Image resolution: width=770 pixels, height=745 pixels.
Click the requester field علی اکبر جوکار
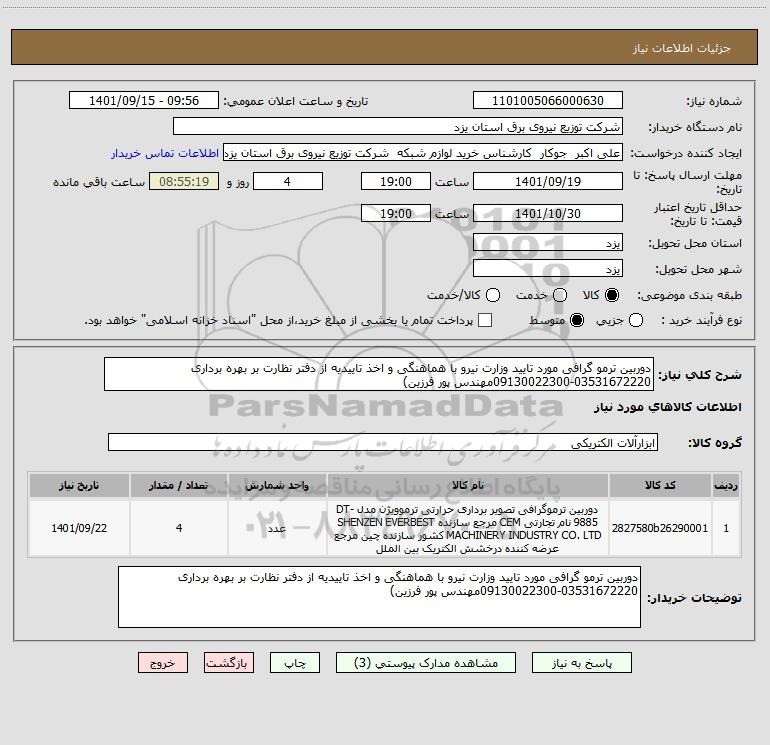[x=423, y=153]
